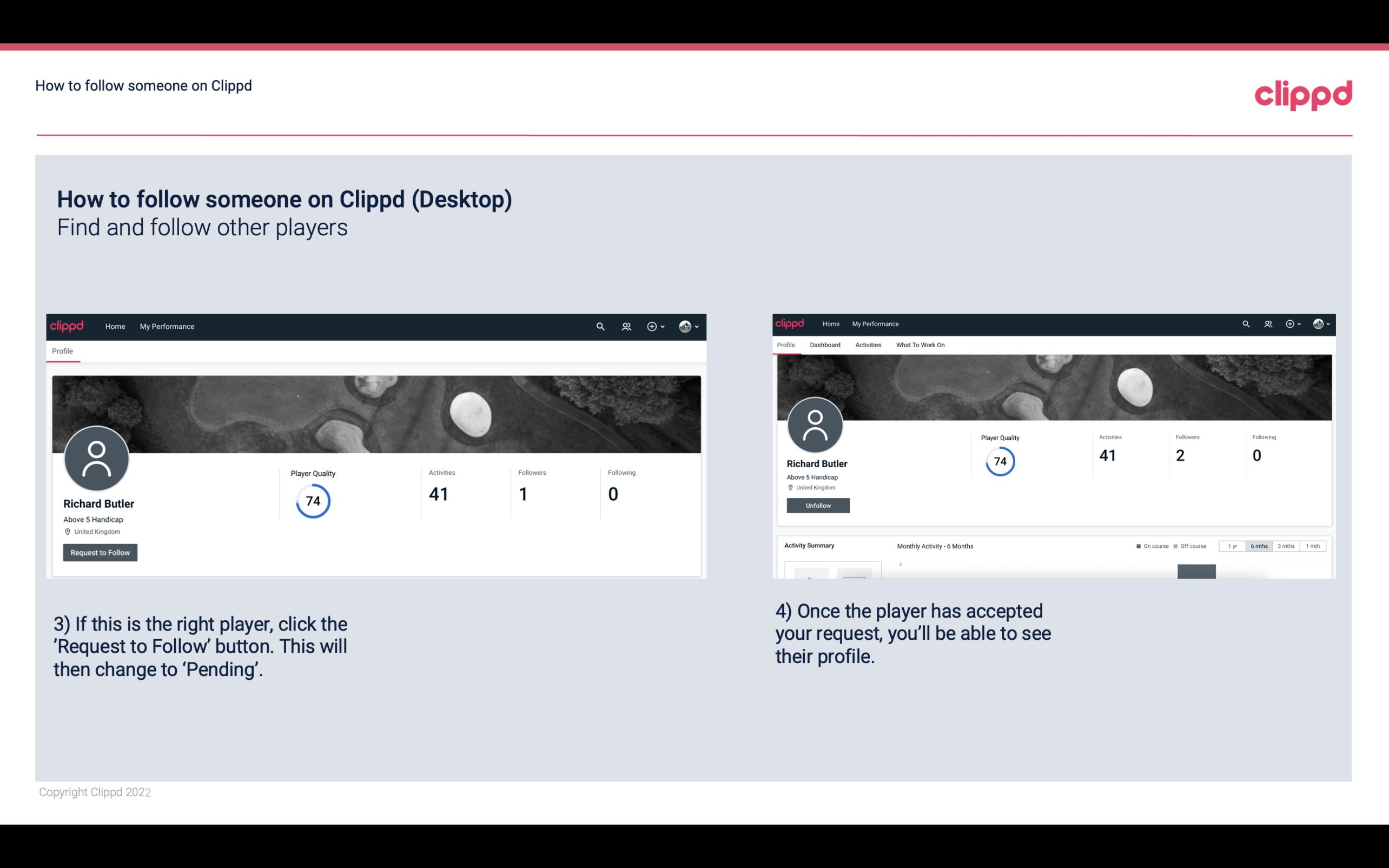
Task: Click the 'Request to Follow' button
Action: pos(100,552)
